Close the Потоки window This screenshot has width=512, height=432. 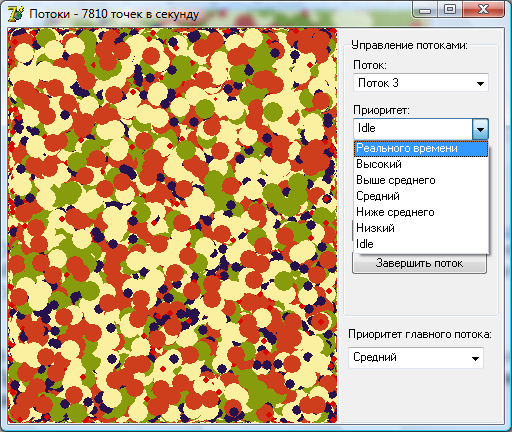[483, 10]
